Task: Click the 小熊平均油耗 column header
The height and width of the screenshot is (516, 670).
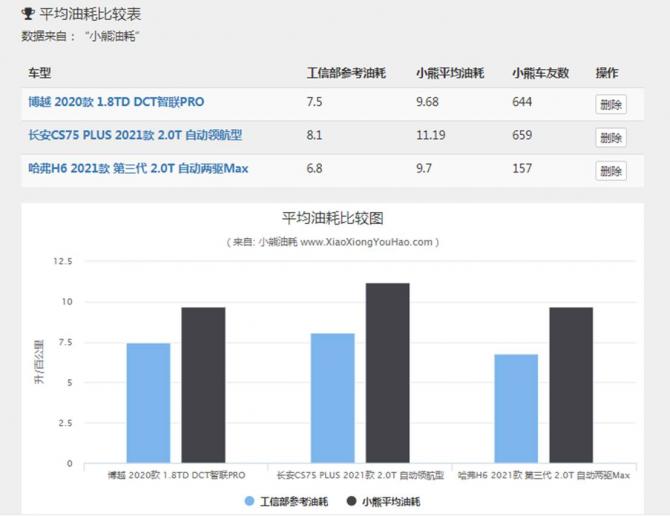Action: click(x=450, y=73)
